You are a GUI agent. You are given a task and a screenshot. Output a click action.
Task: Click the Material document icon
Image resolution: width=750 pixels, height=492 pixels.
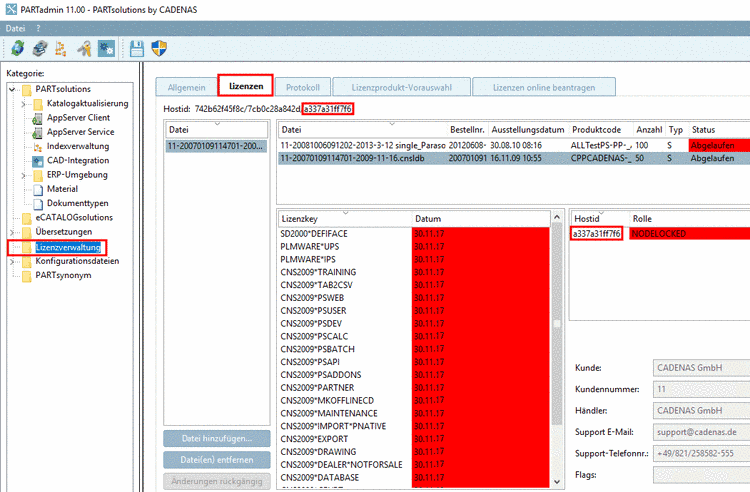click(38, 189)
